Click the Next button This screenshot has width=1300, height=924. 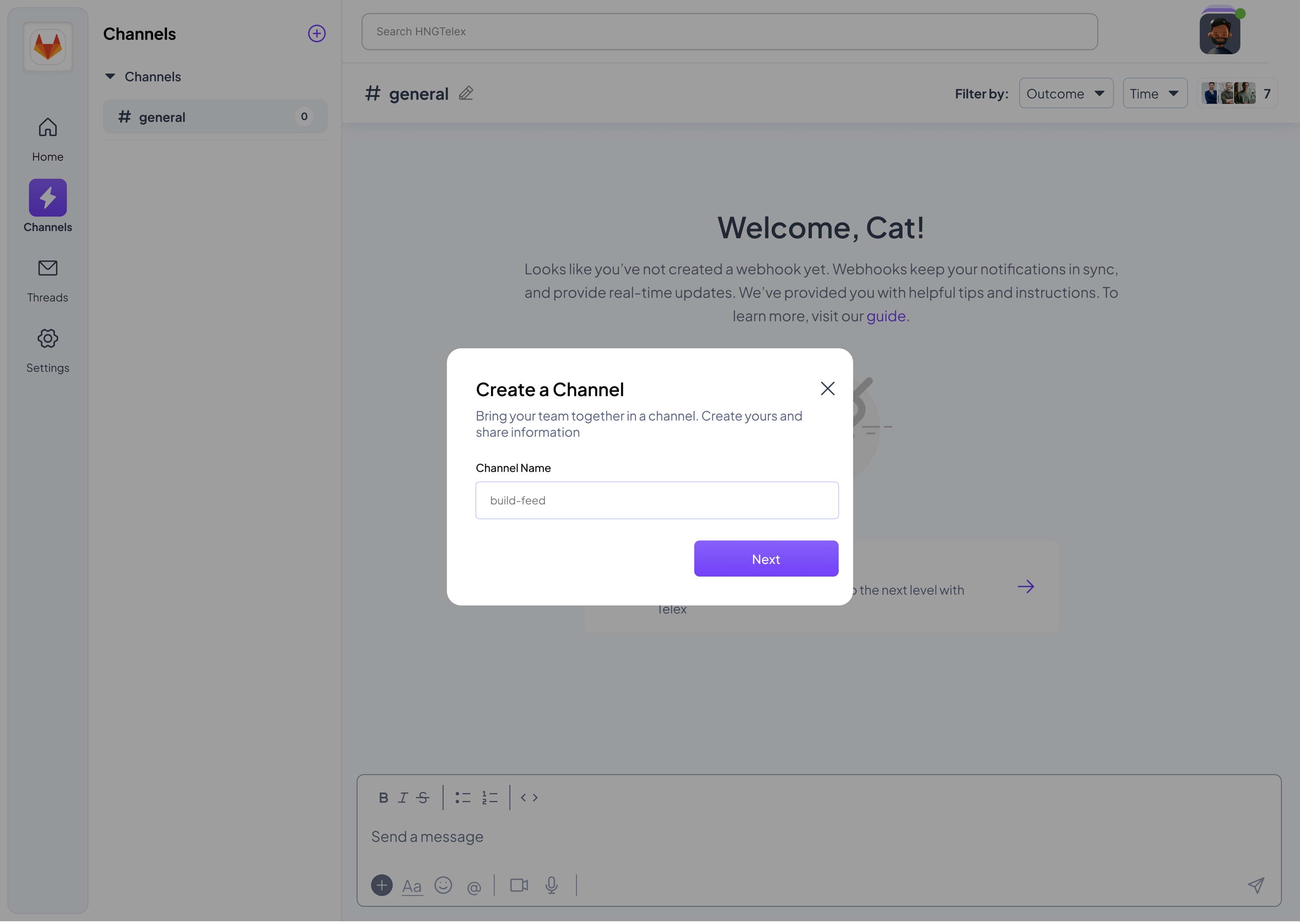(x=766, y=559)
